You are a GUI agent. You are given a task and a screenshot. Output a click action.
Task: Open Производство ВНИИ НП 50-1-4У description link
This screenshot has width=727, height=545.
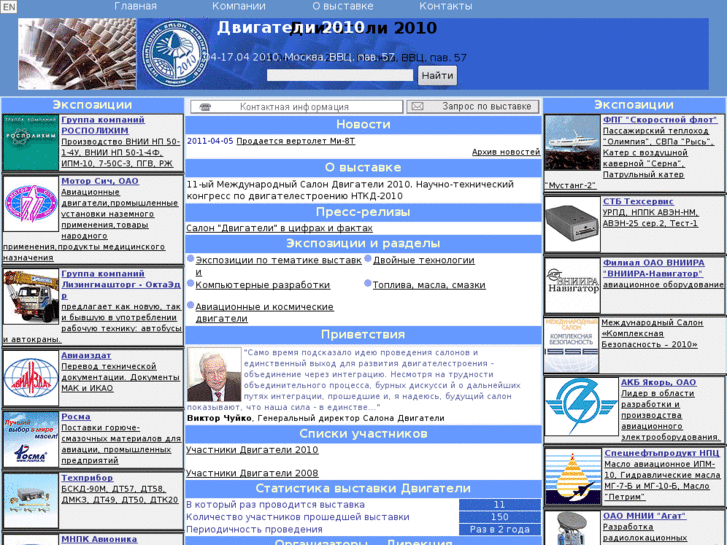click(121, 152)
